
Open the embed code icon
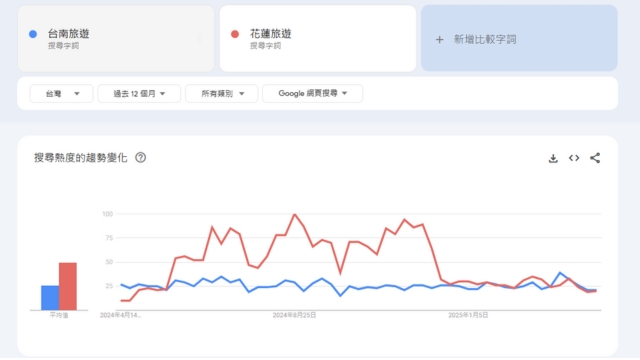pyautogui.click(x=574, y=158)
